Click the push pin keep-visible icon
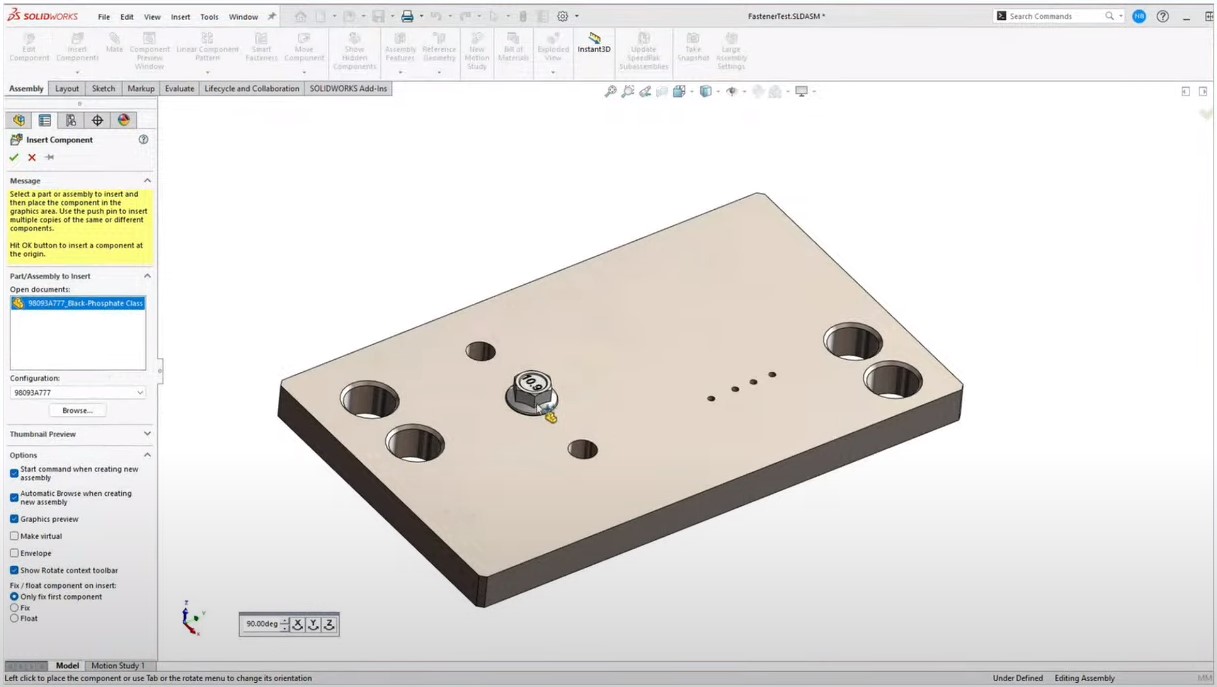 49,157
